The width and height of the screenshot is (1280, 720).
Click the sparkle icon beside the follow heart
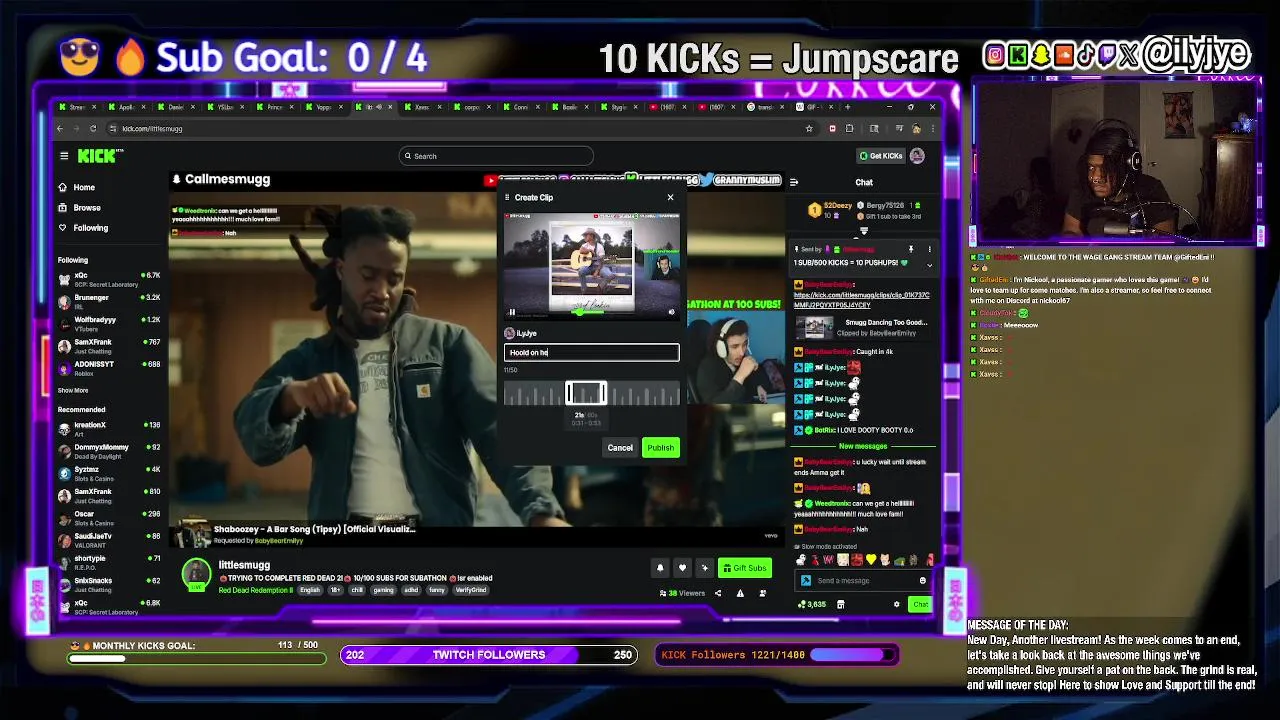704,568
